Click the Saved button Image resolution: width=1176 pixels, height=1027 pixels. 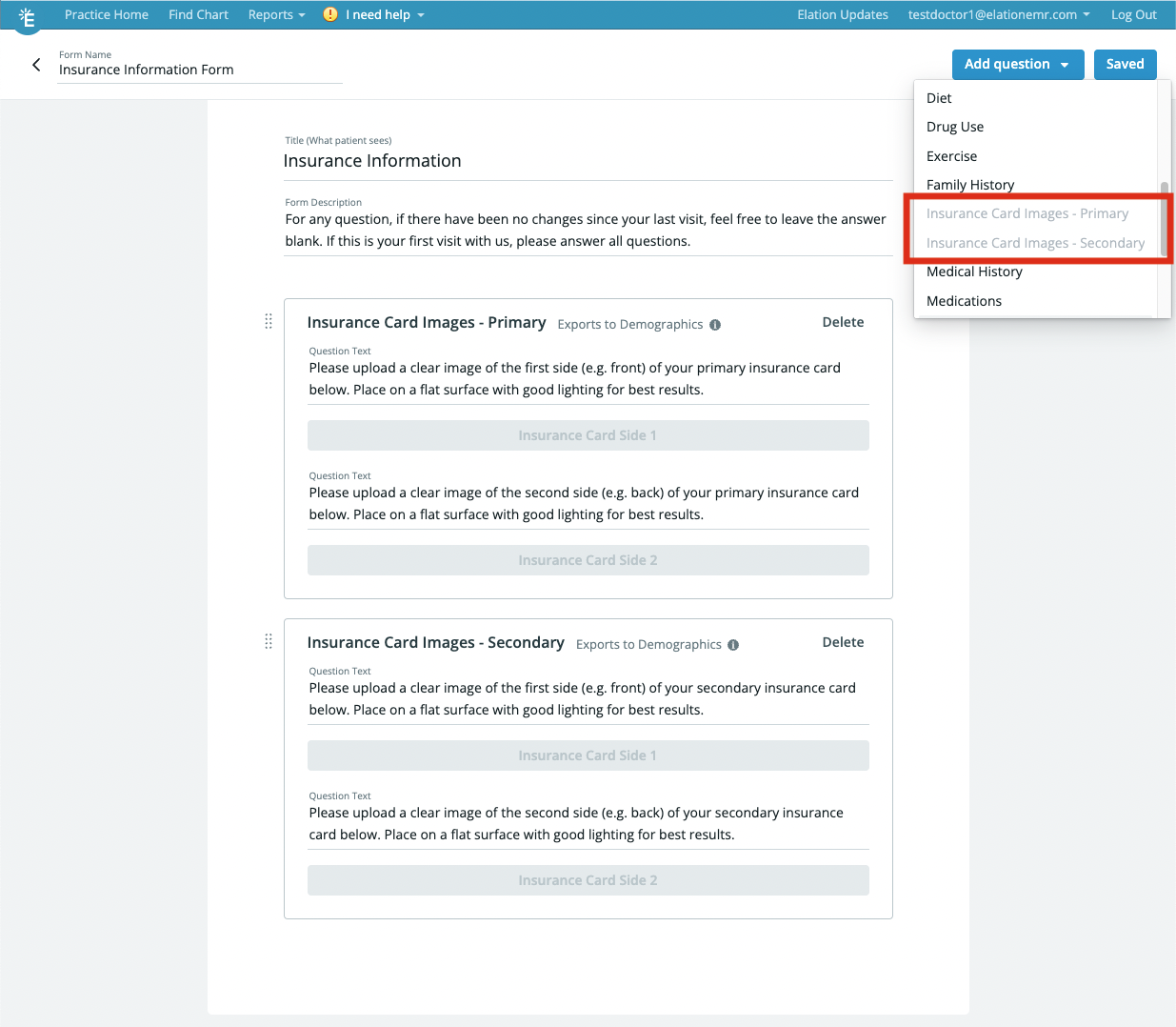pyautogui.click(x=1125, y=64)
